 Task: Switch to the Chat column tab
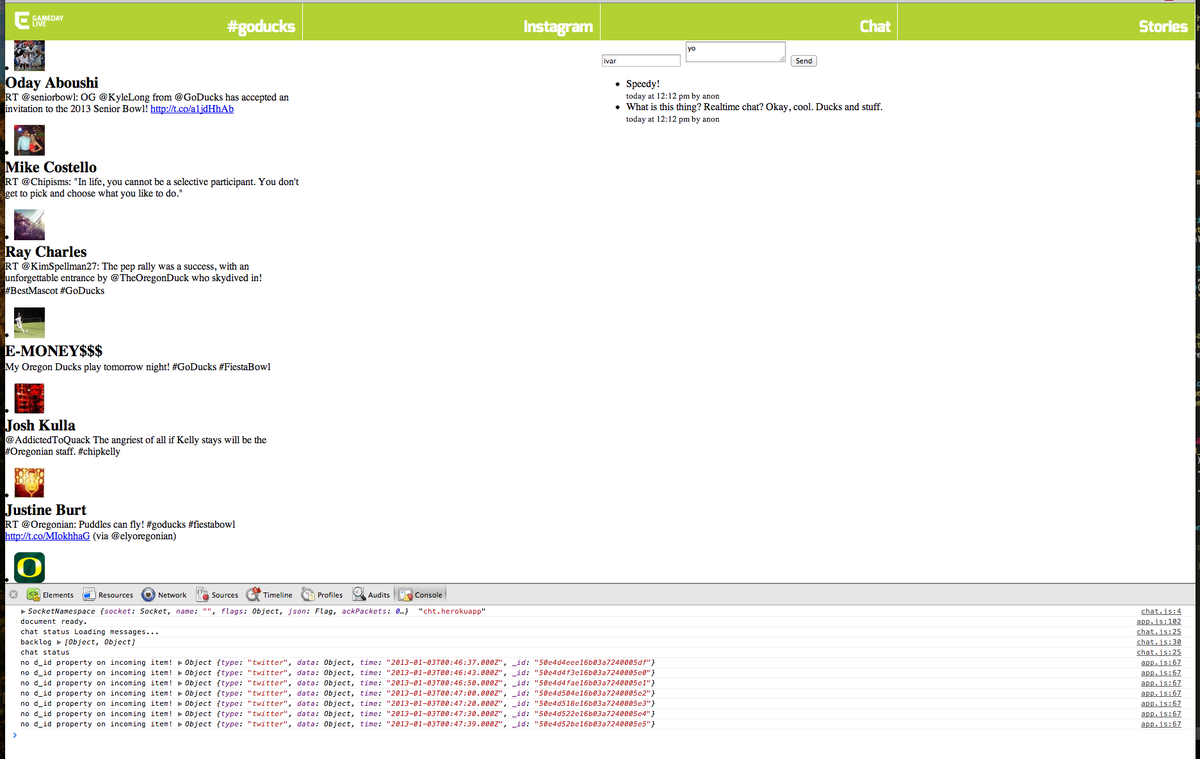(874, 27)
